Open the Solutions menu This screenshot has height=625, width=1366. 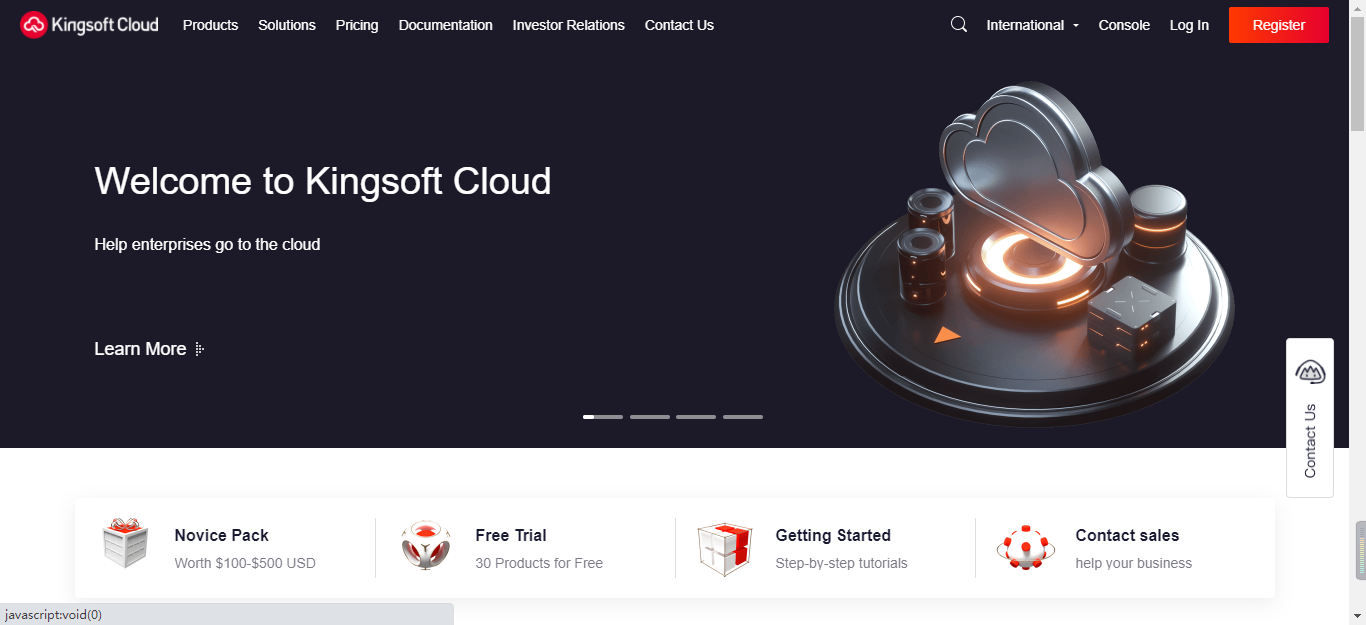[287, 25]
